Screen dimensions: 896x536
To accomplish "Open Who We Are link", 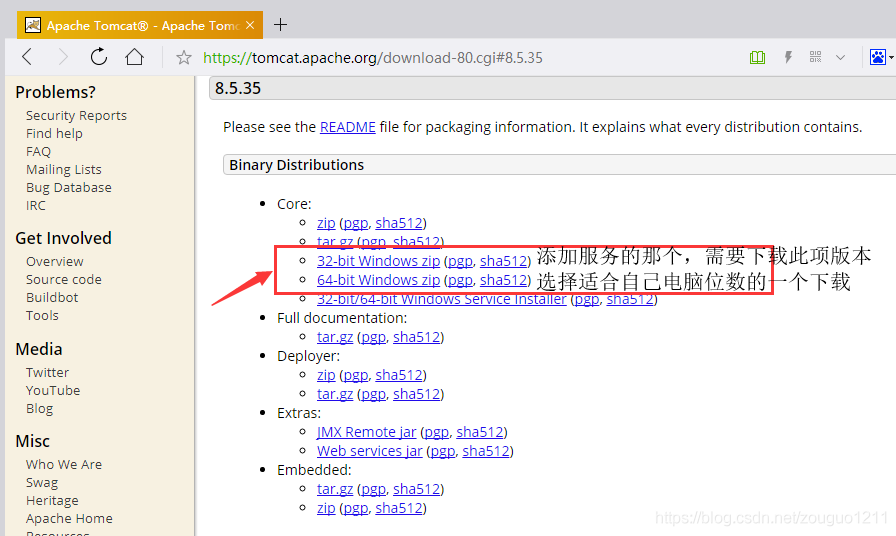I will (64, 465).
